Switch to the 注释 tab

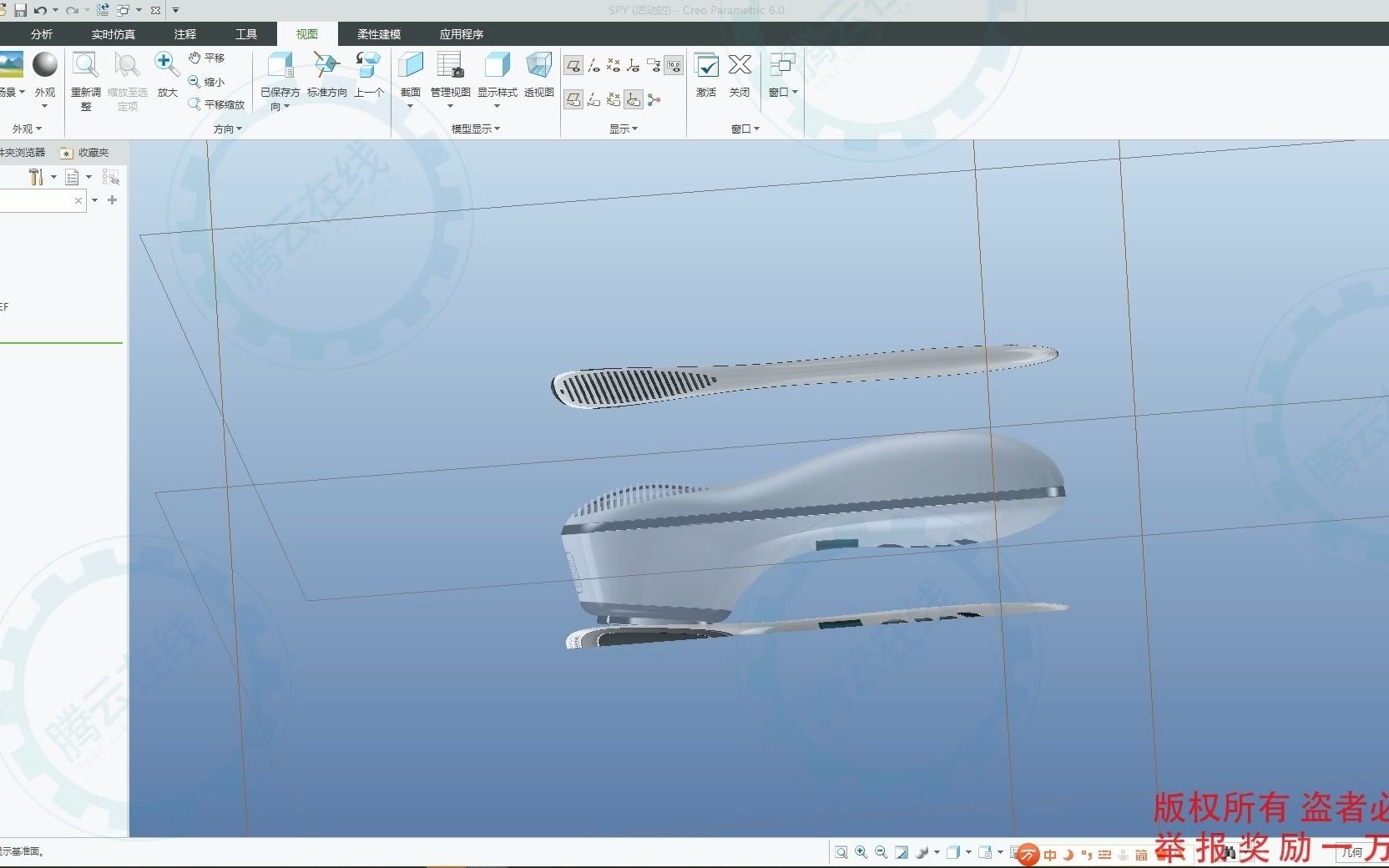(185, 34)
